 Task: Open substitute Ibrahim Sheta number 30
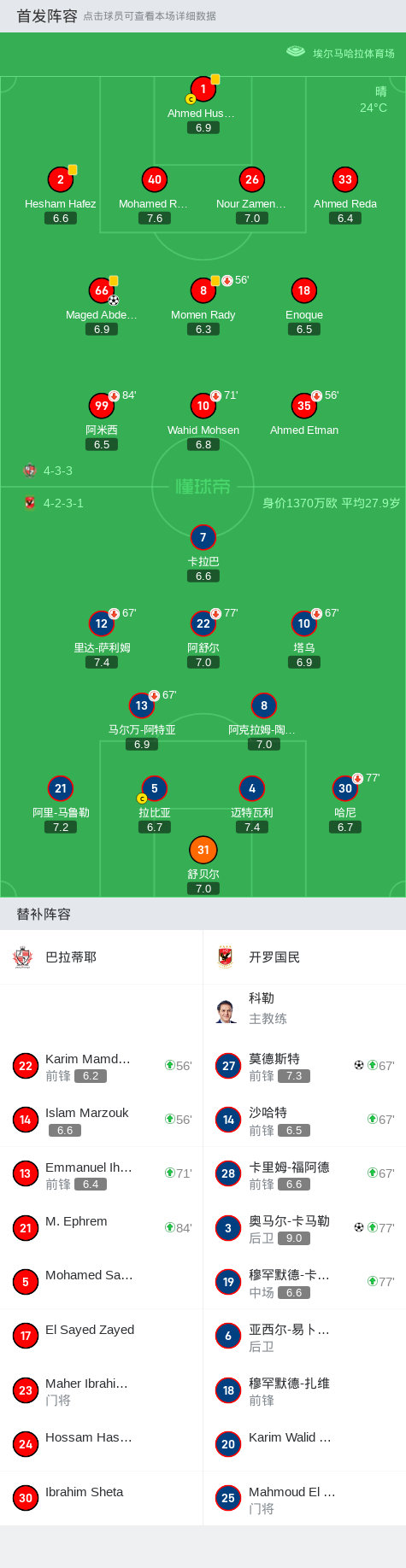[101, 1499]
